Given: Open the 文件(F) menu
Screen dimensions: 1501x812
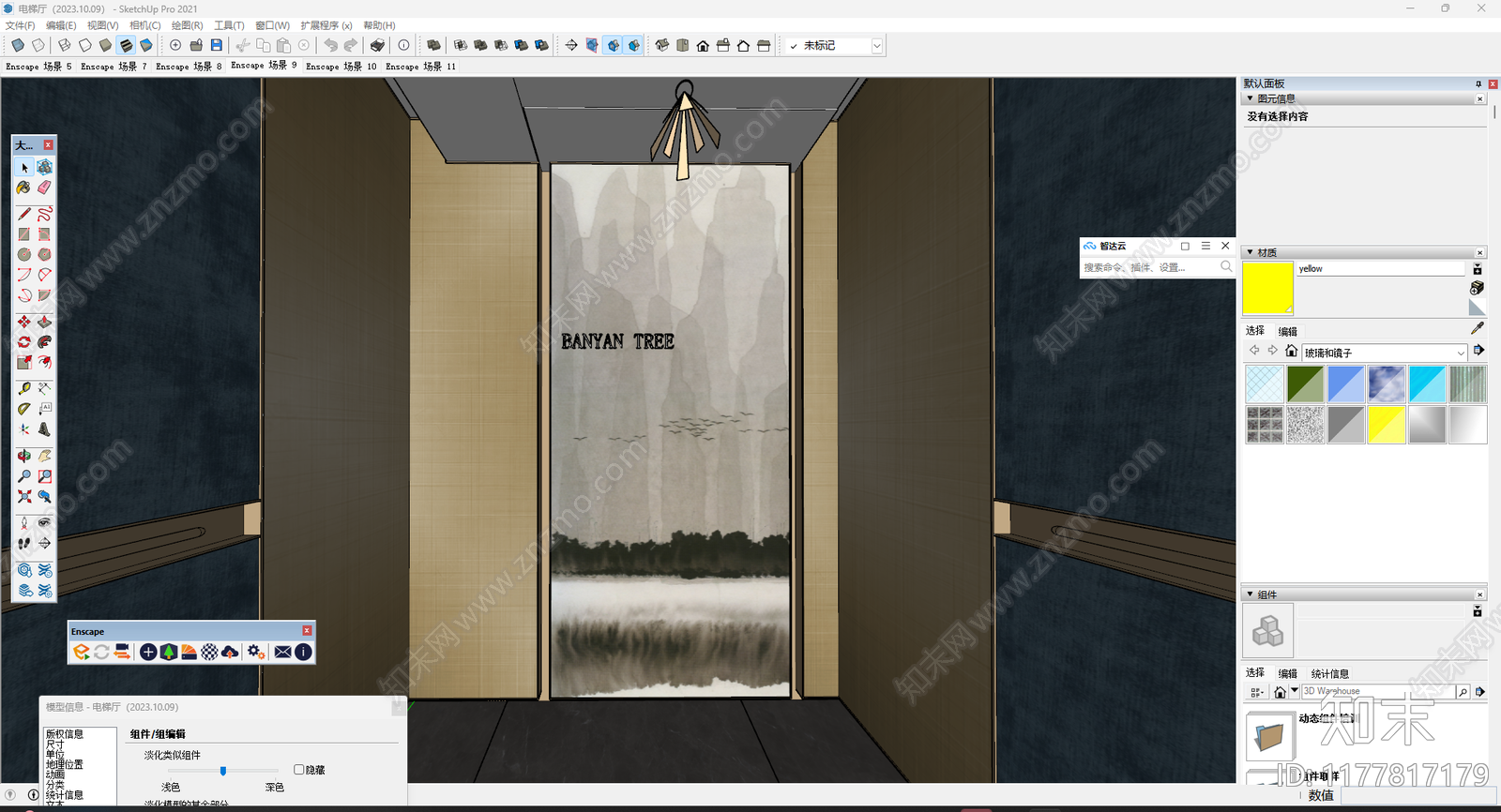Looking at the screenshot, I should [x=20, y=25].
